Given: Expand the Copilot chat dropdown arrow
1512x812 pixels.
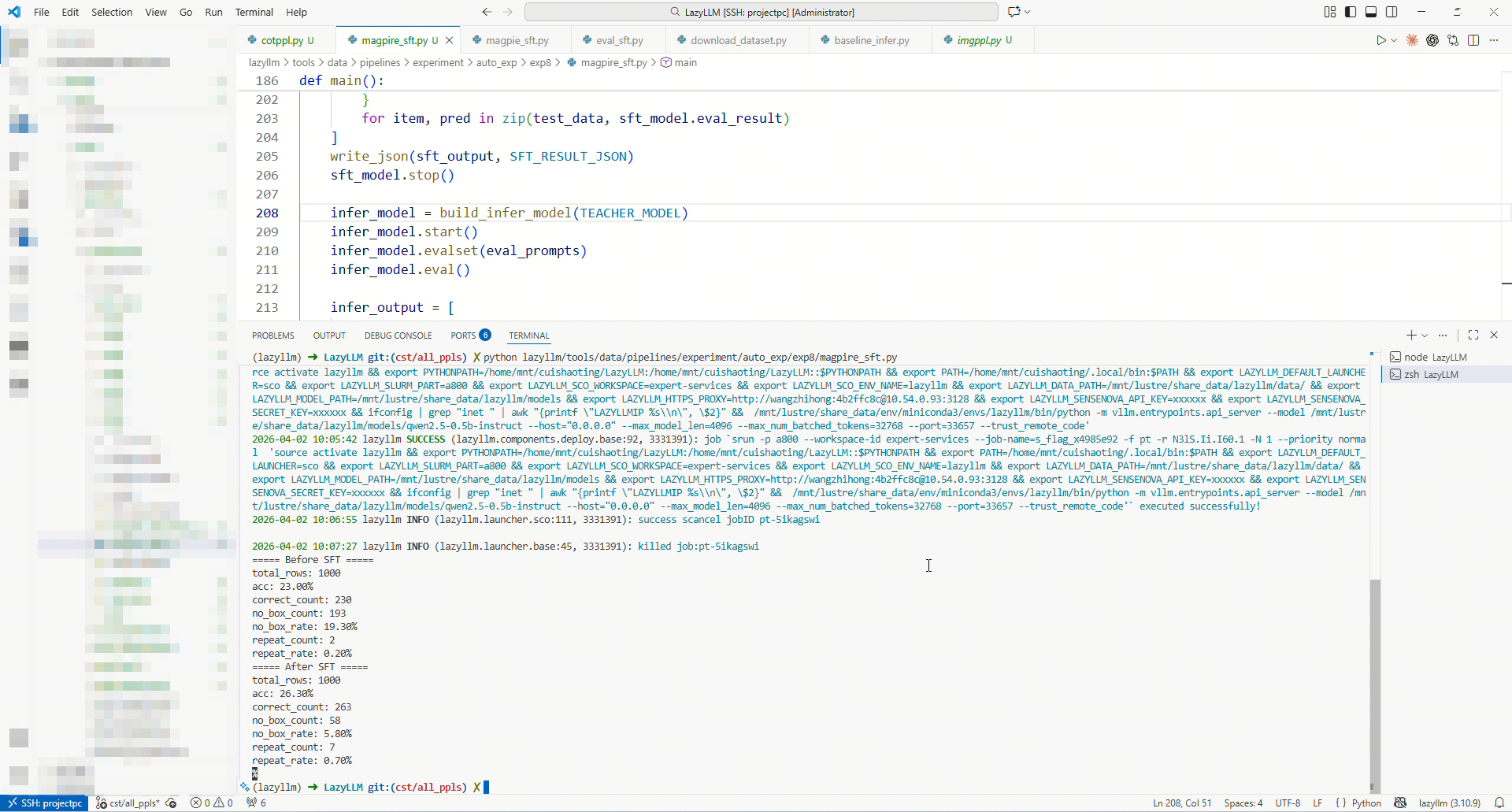Looking at the screenshot, I should pos(1028,12).
